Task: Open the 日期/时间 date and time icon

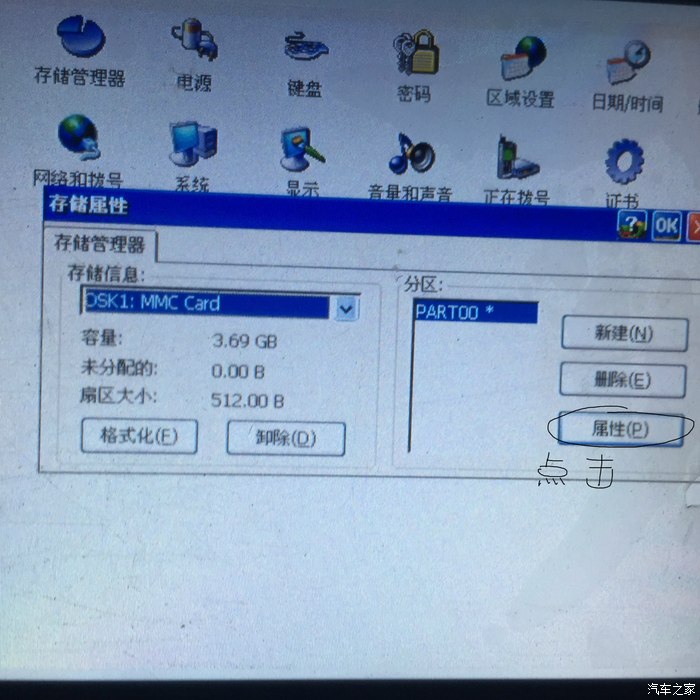Action: pyautogui.click(x=628, y=76)
